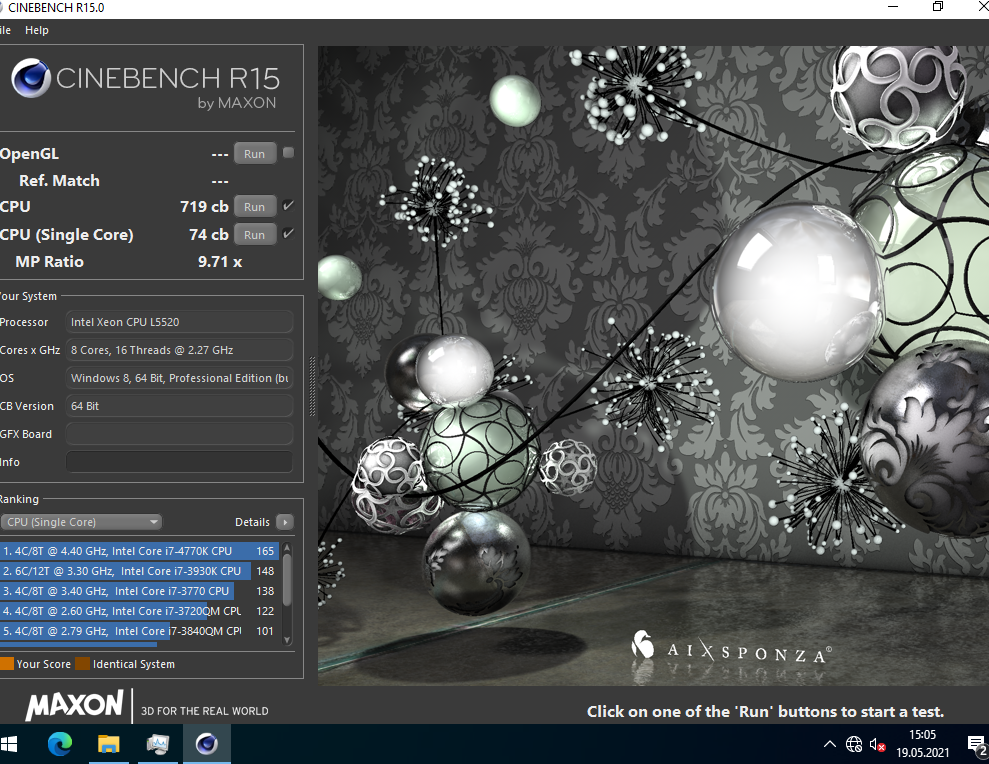Click the Details label in Ranking
Screen dimensions: 989x764
252,522
